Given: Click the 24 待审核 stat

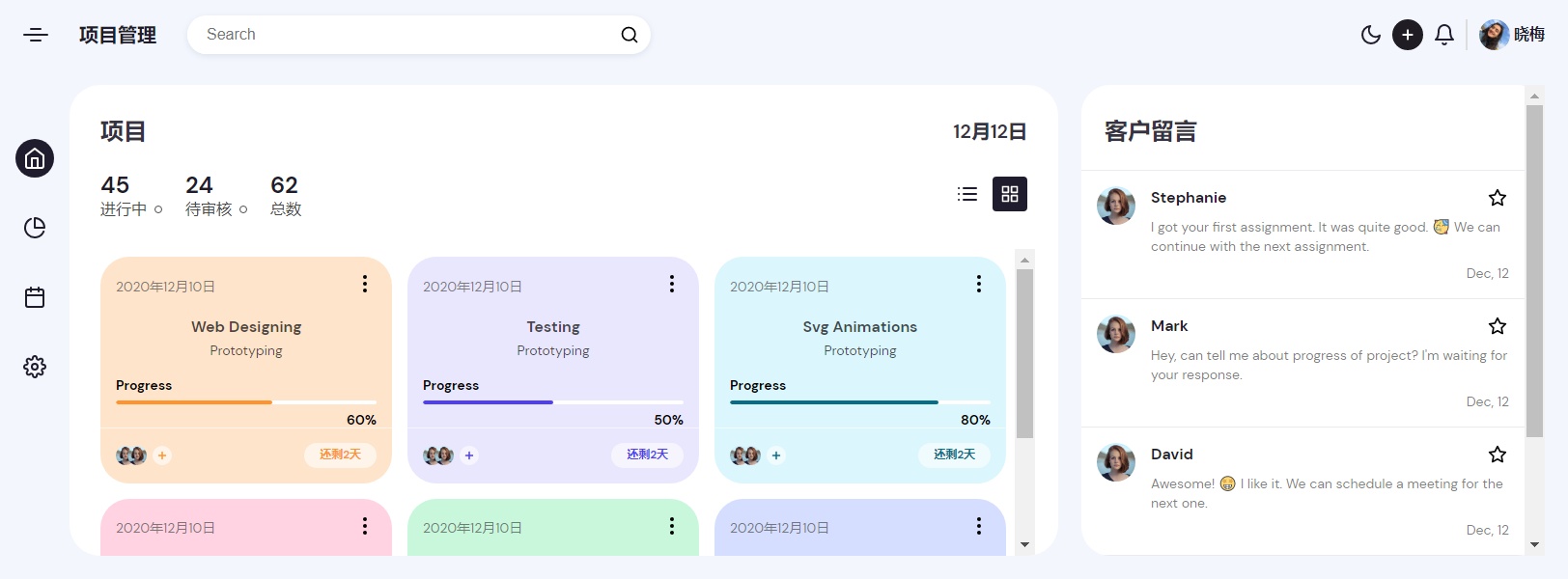Looking at the screenshot, I should click(x=216, y=196).
